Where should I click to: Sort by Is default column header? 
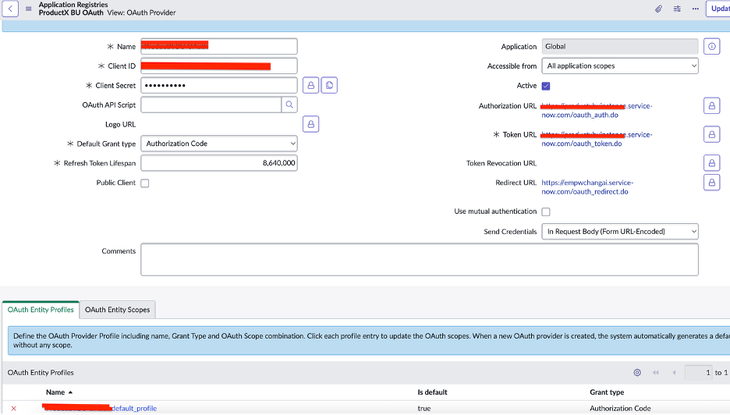point(432,392)
